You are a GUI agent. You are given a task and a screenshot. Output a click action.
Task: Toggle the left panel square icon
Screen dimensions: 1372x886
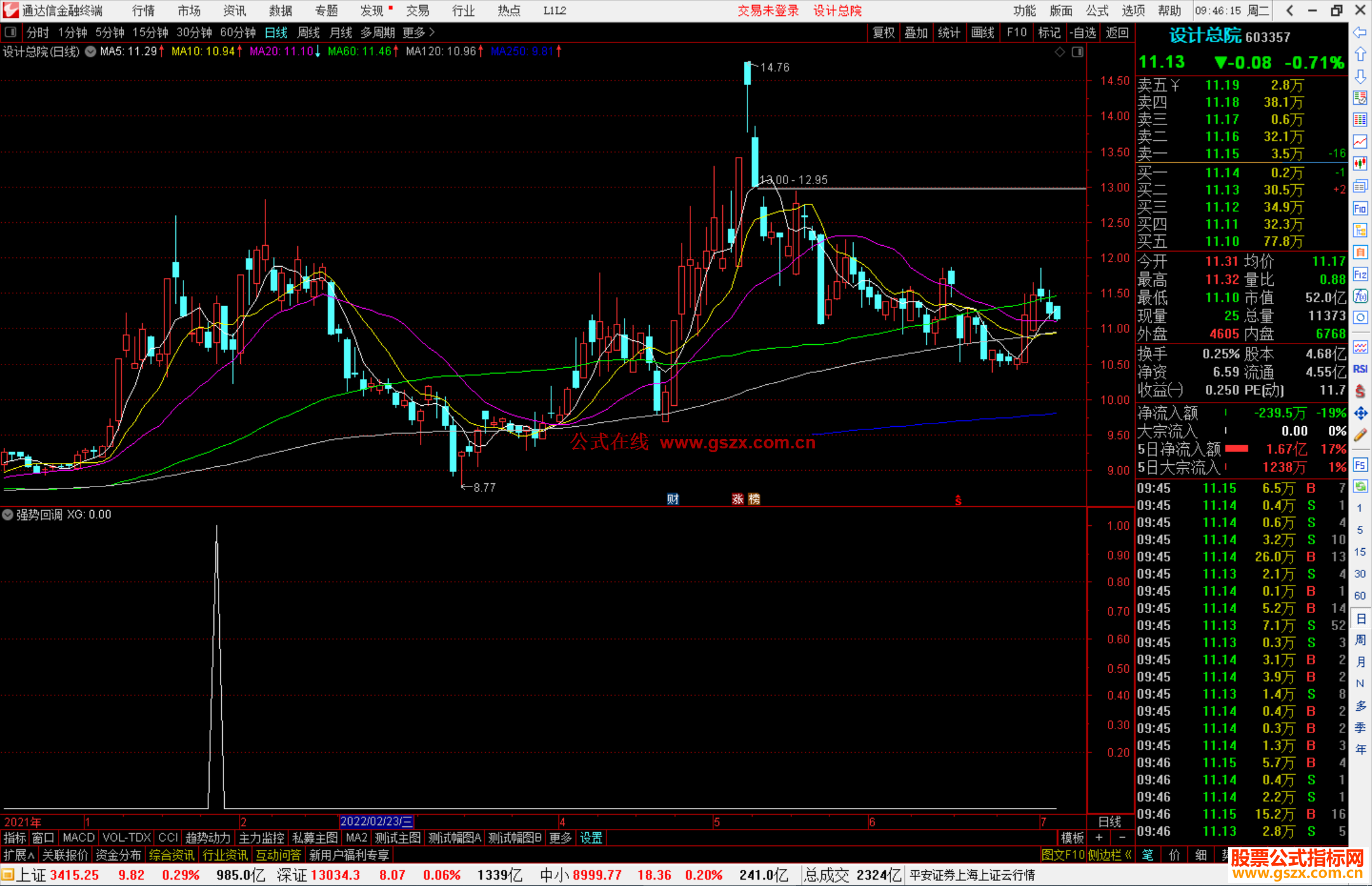(10, 32)
